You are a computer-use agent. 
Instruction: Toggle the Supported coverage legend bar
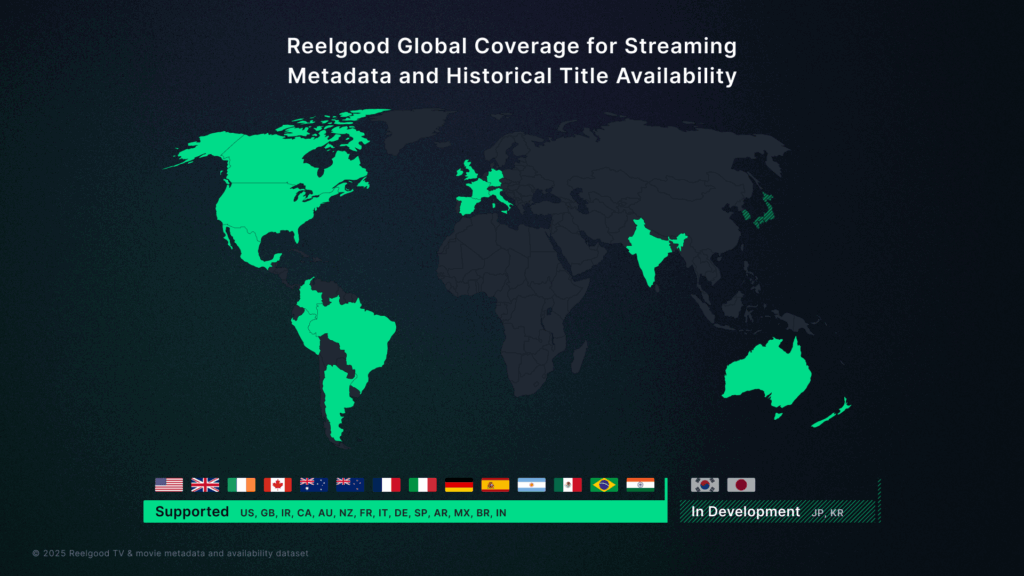pyautogui.click(x=410, y=512)
